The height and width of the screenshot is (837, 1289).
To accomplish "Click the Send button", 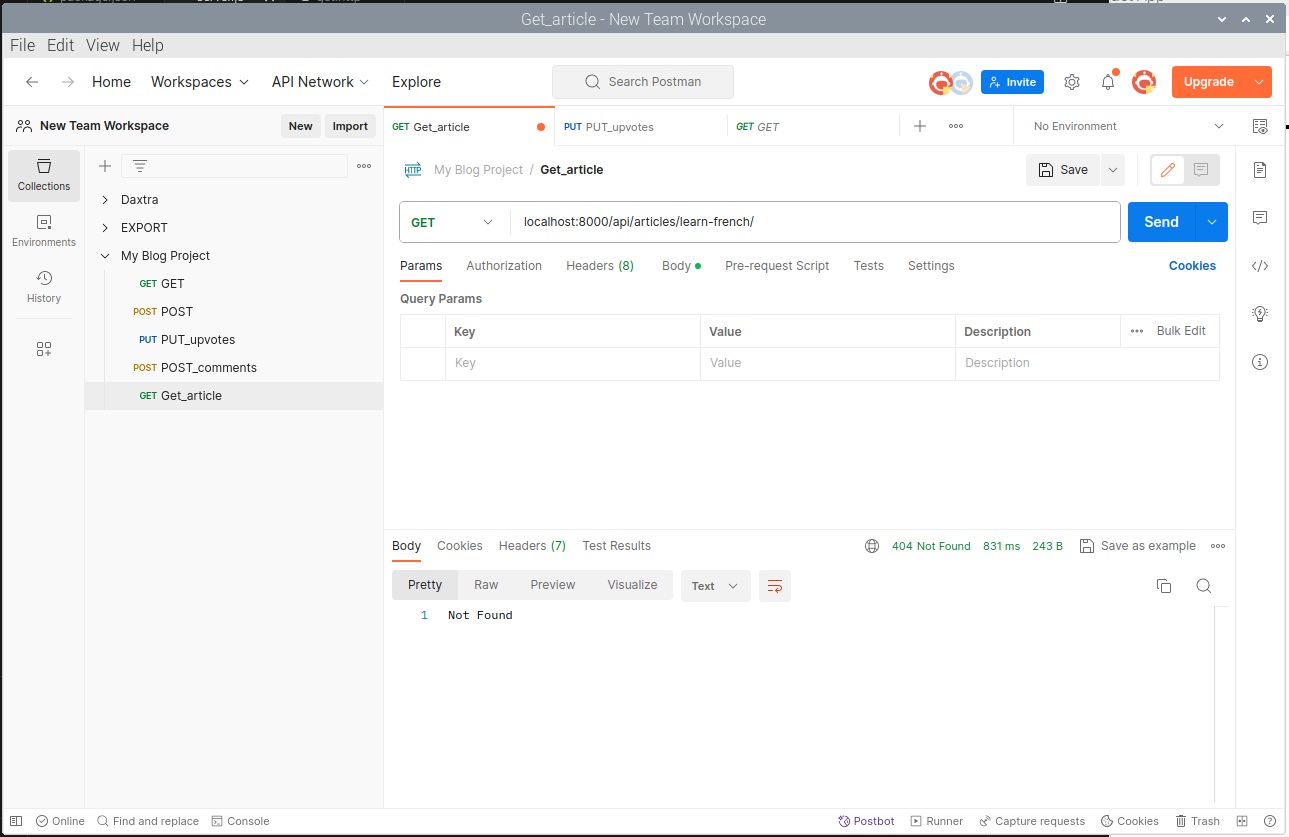I will click(1161, 222).
